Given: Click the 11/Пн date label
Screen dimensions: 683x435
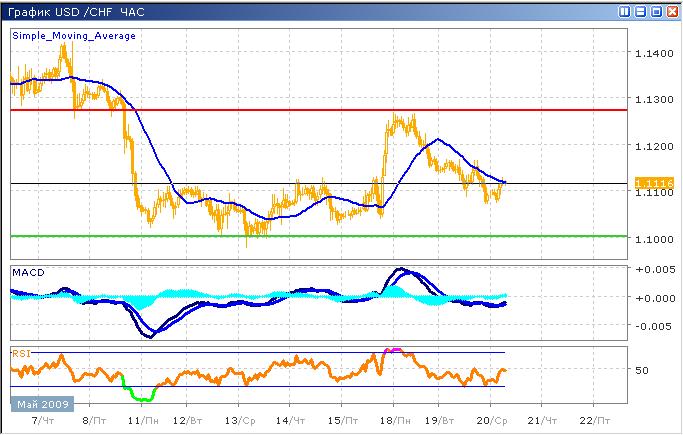Looking at the screenshot, I should [143, 421].
